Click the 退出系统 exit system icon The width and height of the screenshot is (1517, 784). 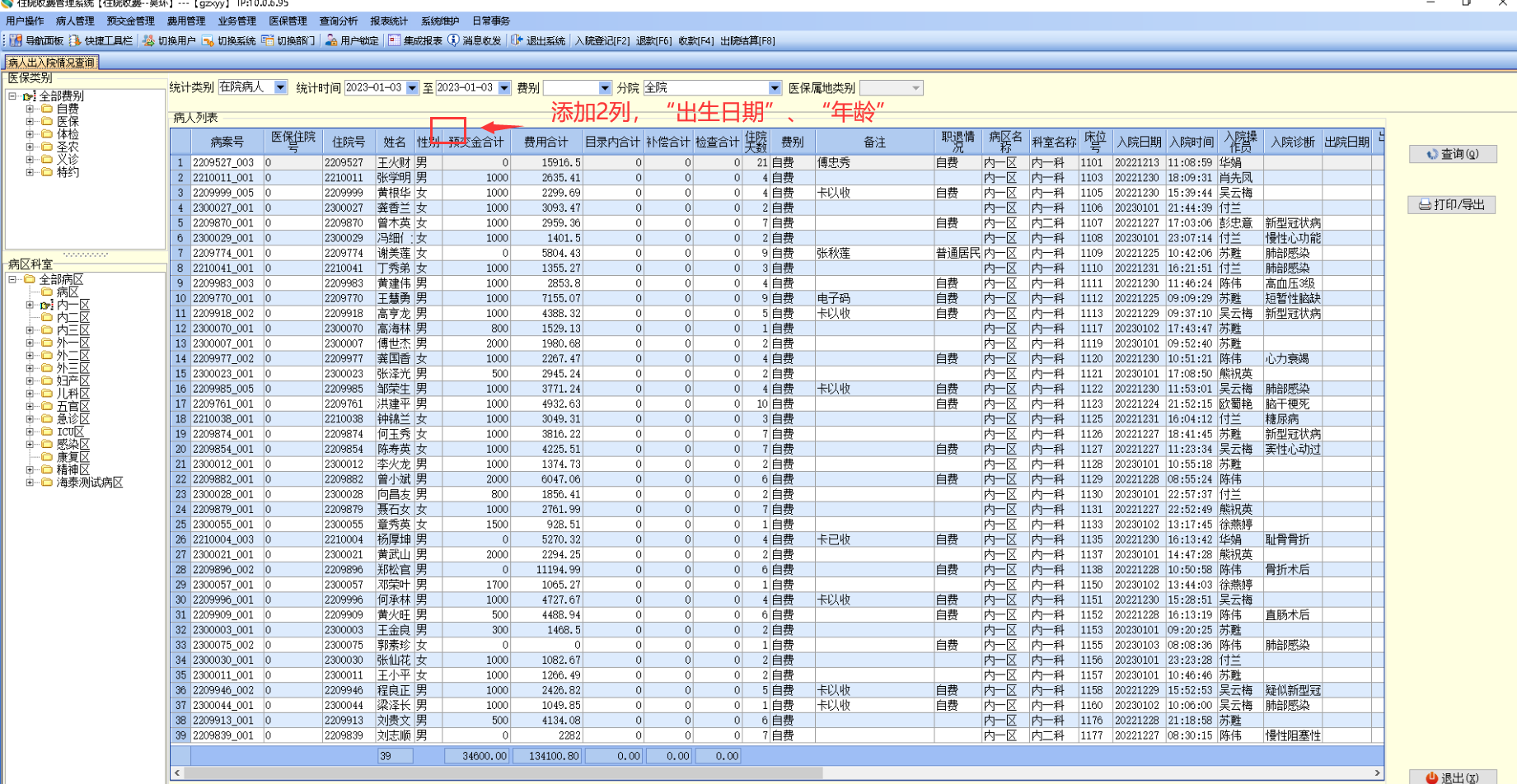517,40
